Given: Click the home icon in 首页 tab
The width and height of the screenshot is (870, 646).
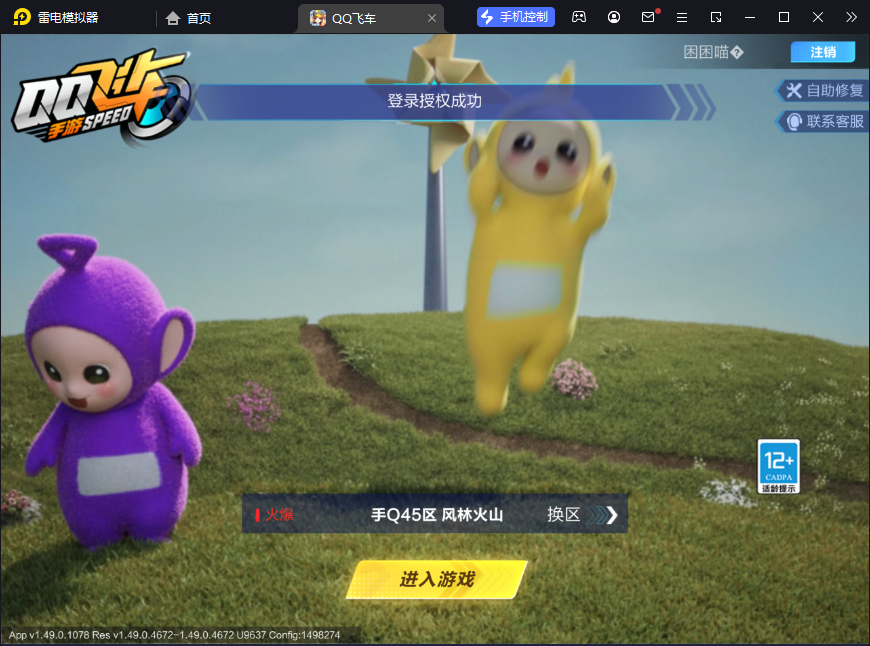Looking at the screenshot, I should [x=173, y=18].
